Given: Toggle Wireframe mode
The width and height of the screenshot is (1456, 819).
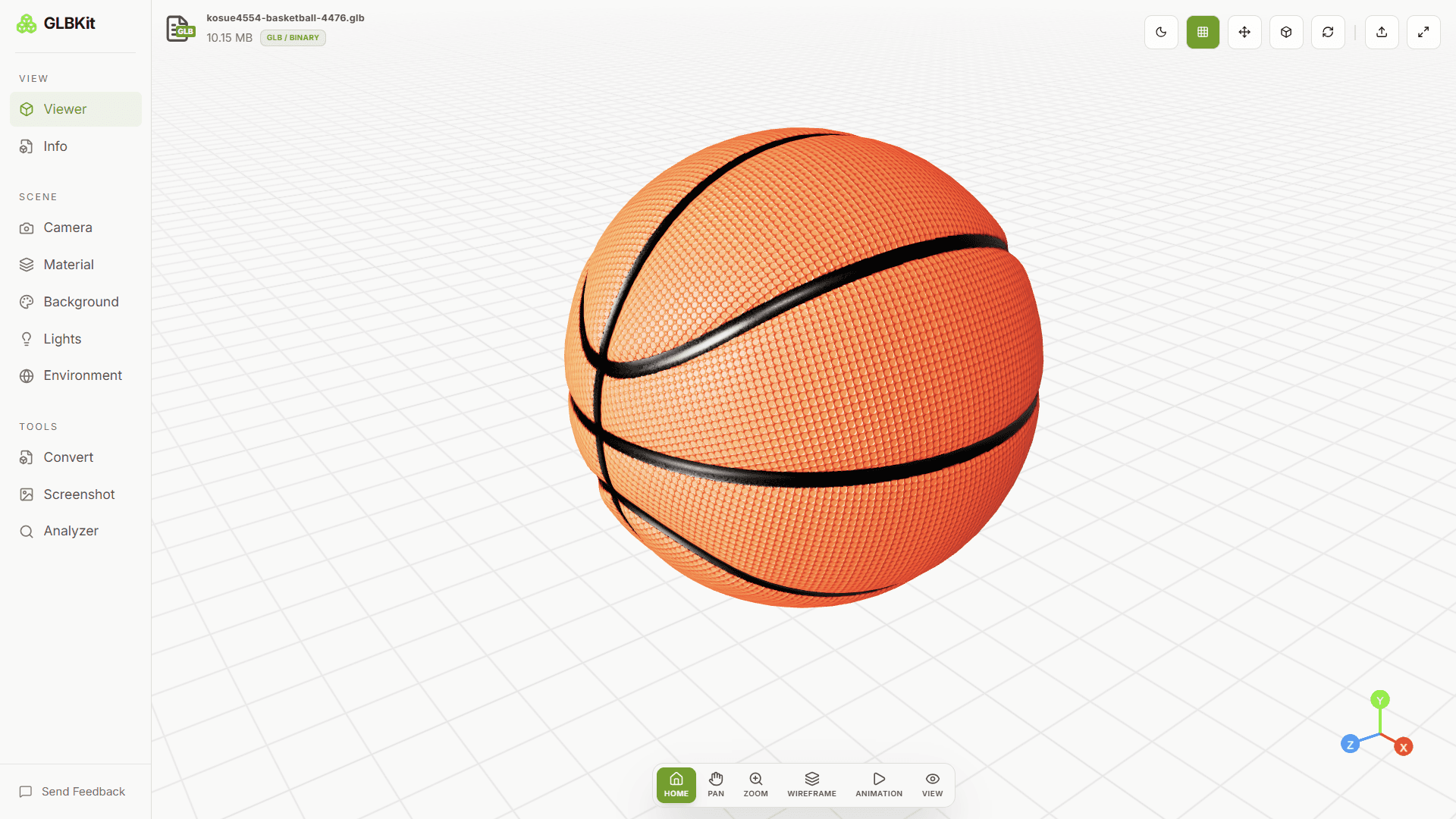Looking at the screenshot, I should coord(811,785).
